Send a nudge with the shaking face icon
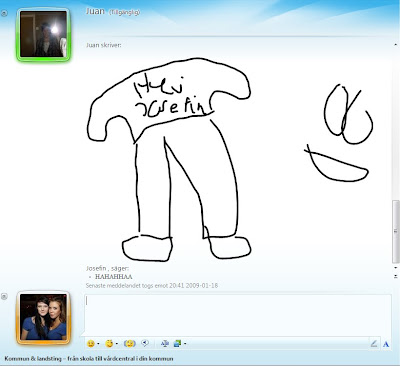 pyautogui.click(x=129, y=343)
